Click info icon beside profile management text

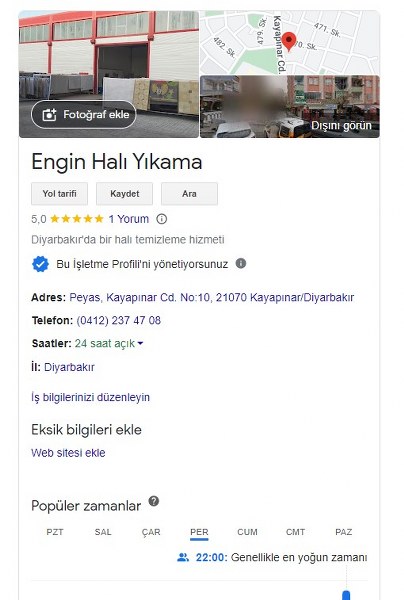point(241,263)
